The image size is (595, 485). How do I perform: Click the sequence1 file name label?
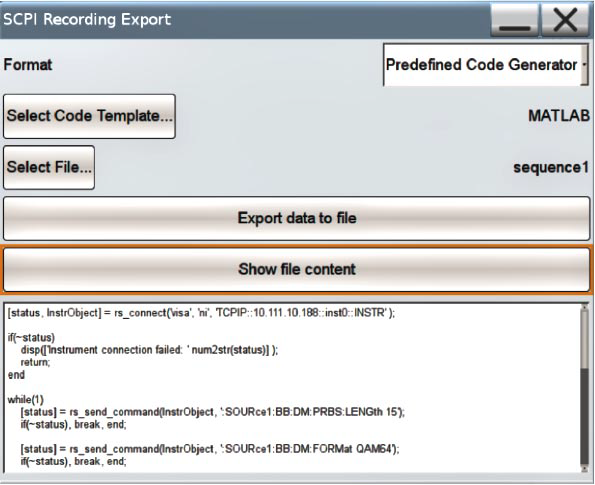click(x=551, y=167)
